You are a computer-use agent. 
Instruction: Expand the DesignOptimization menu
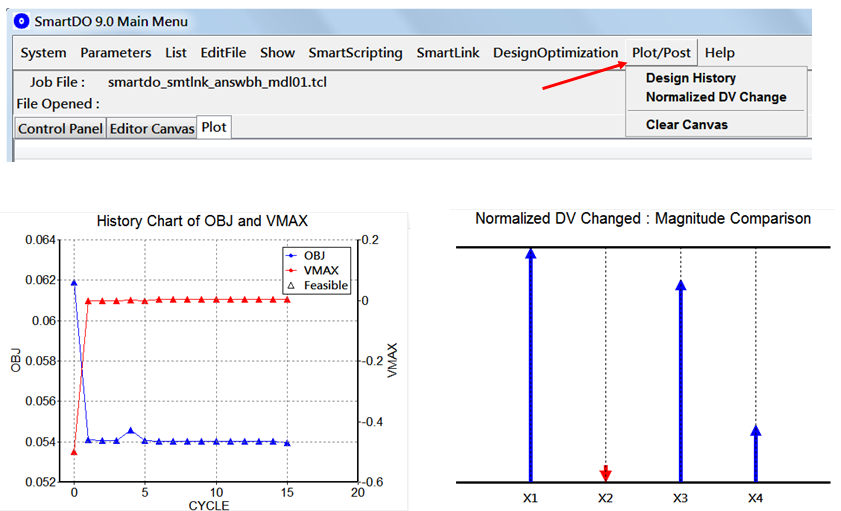click(x=555, y=53)
